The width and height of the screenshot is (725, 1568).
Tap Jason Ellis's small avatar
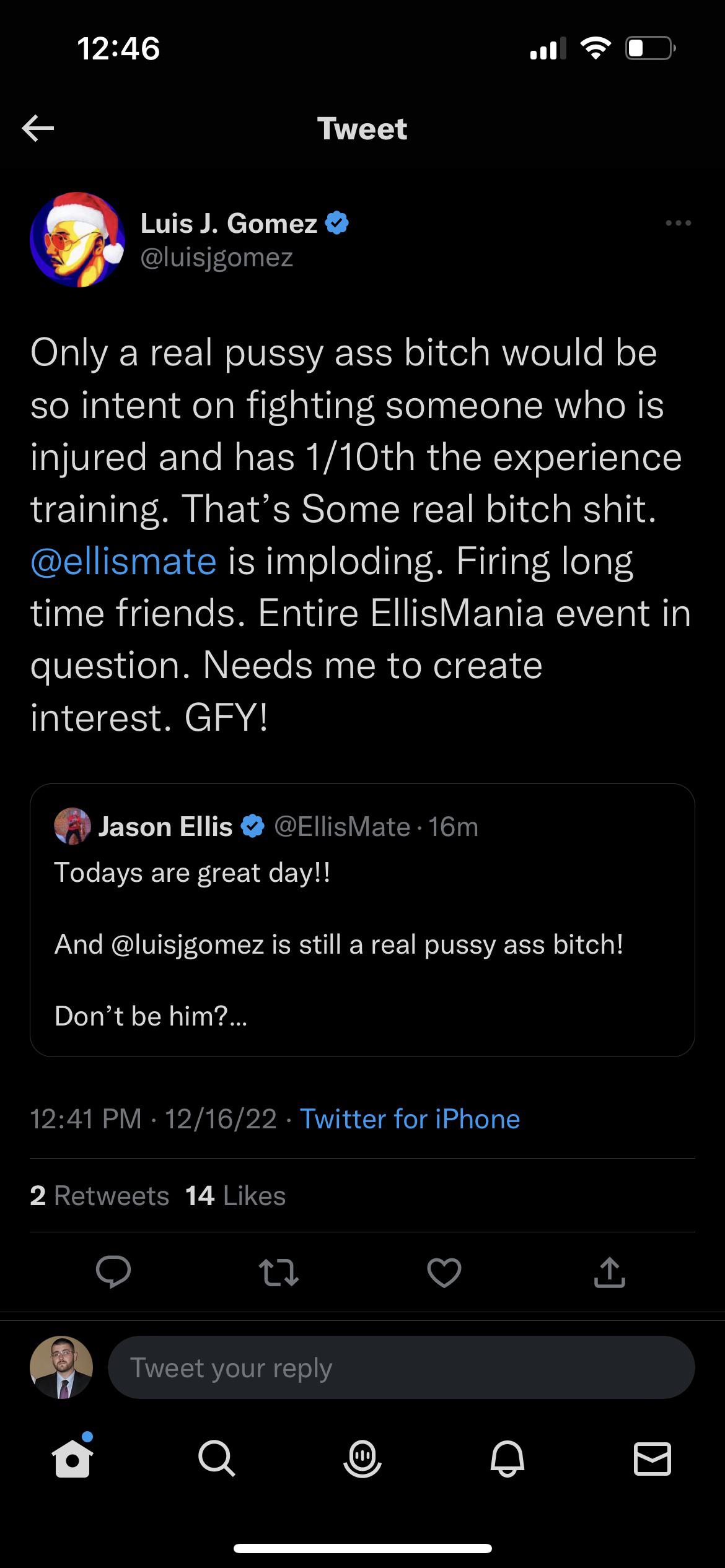(72, 826)
